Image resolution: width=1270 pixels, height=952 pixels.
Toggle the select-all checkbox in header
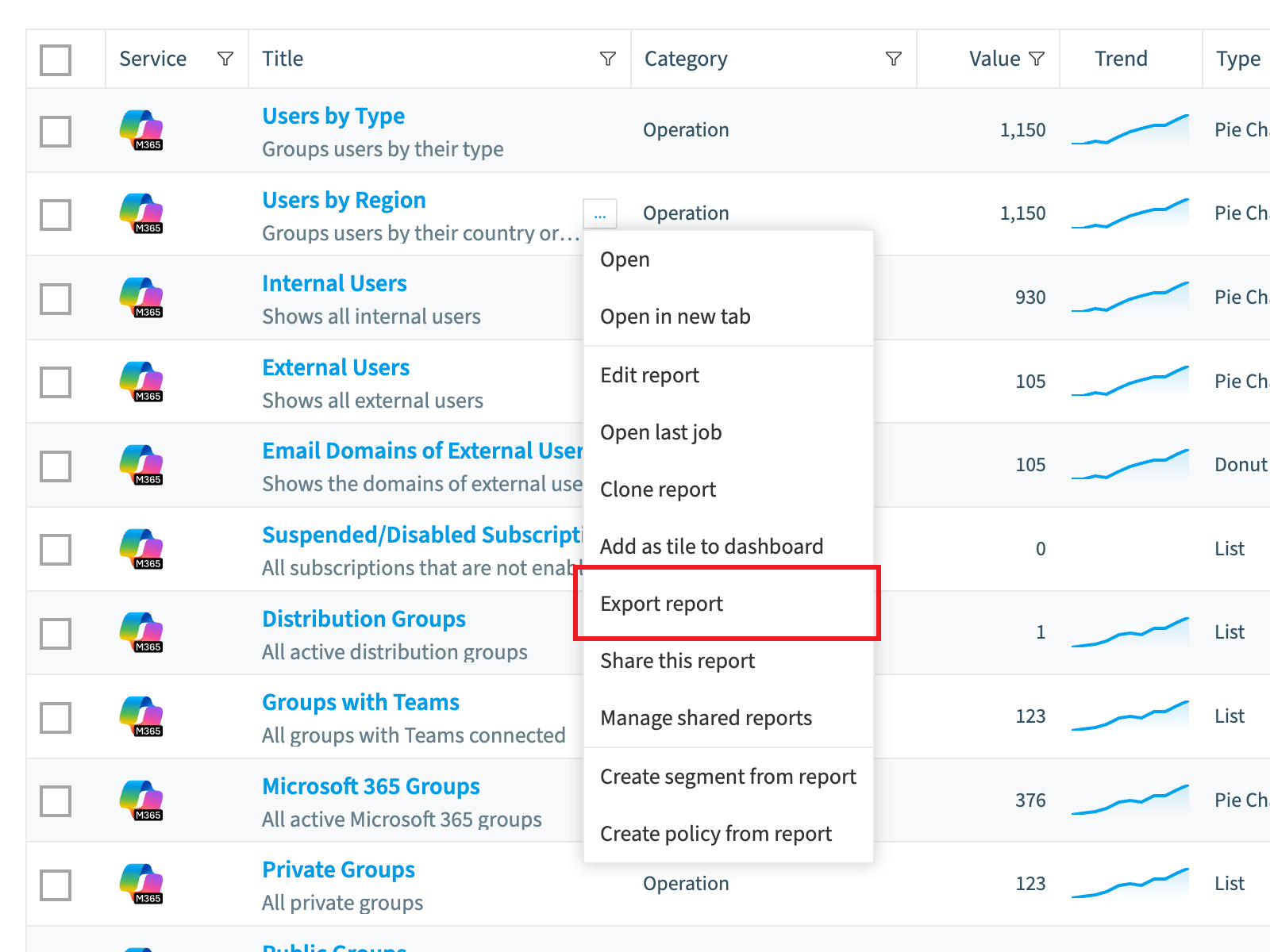click(56, 59)
